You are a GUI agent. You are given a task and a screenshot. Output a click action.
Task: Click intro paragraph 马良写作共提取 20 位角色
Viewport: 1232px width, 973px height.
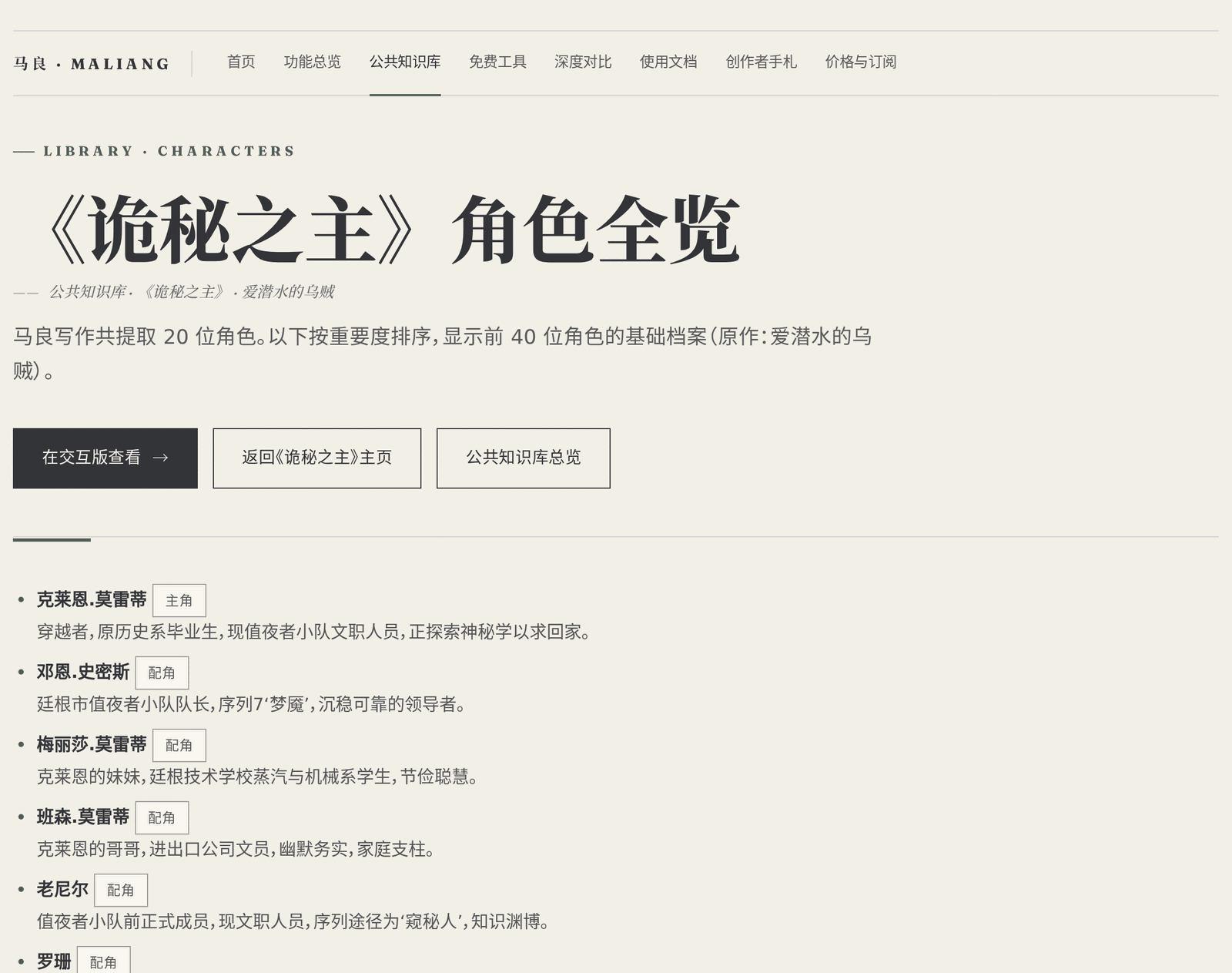pyautogui.click(x=443, y=354)
